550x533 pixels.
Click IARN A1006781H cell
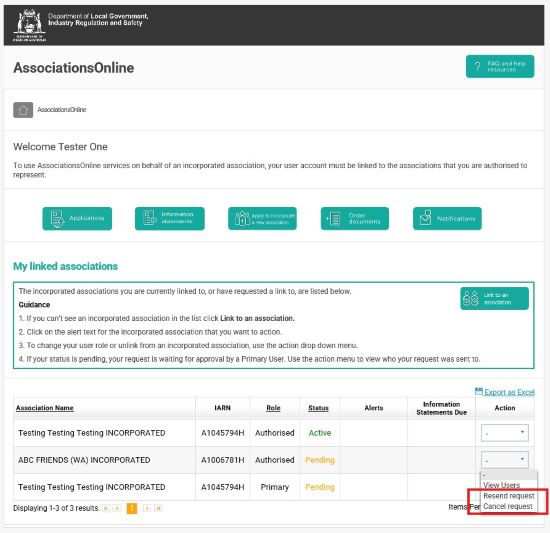pos(222,460)
